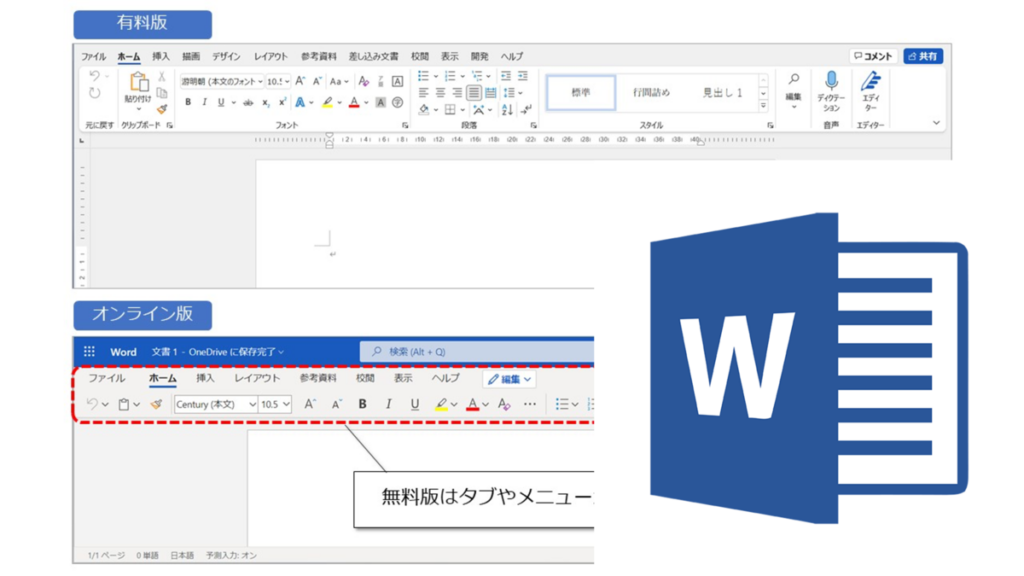This screenshot has height=576, width=1024.
Task: Open the app launcher grid in Word Online
Action: [90, 352]
